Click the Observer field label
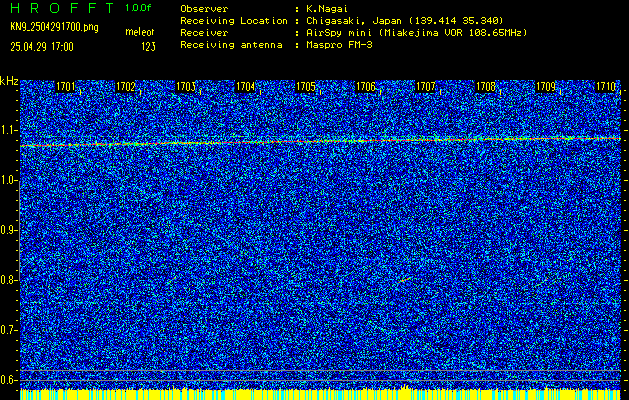 204,8
